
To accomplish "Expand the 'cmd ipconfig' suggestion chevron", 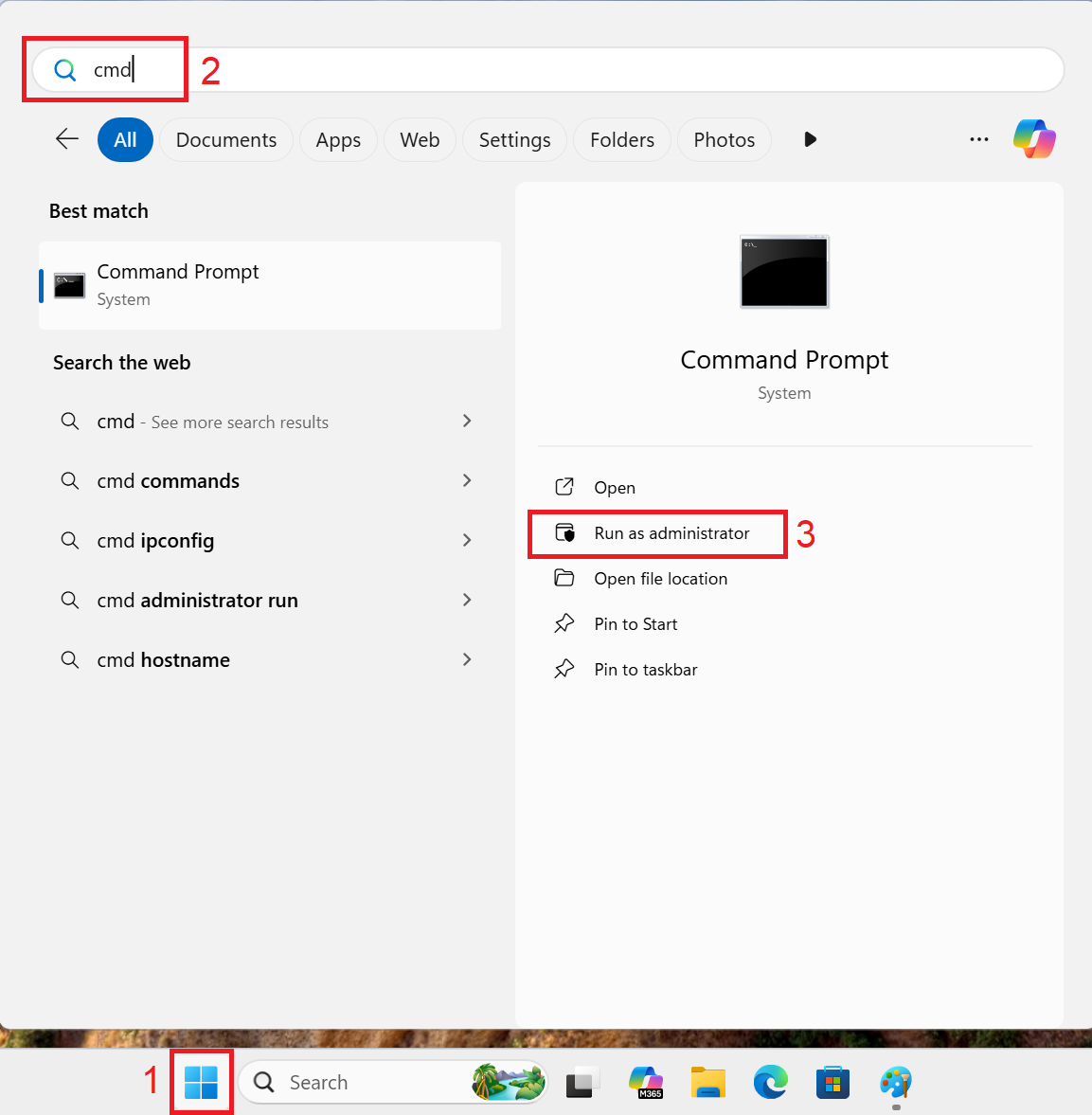I will pos(467,540).
